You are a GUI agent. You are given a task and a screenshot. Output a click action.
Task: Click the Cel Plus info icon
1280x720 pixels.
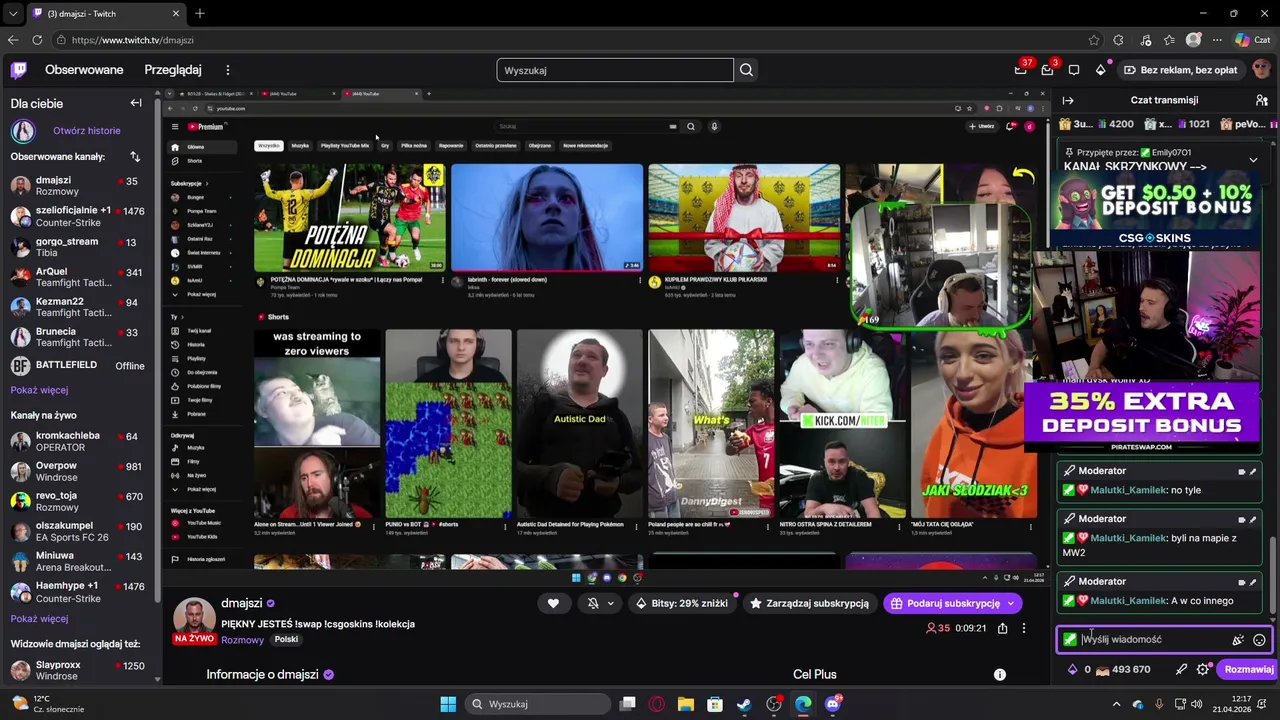tap(999, 675)
